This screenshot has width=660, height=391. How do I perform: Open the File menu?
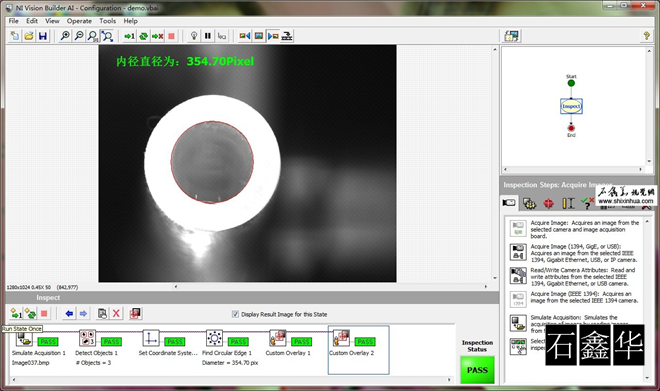point(13,21)
